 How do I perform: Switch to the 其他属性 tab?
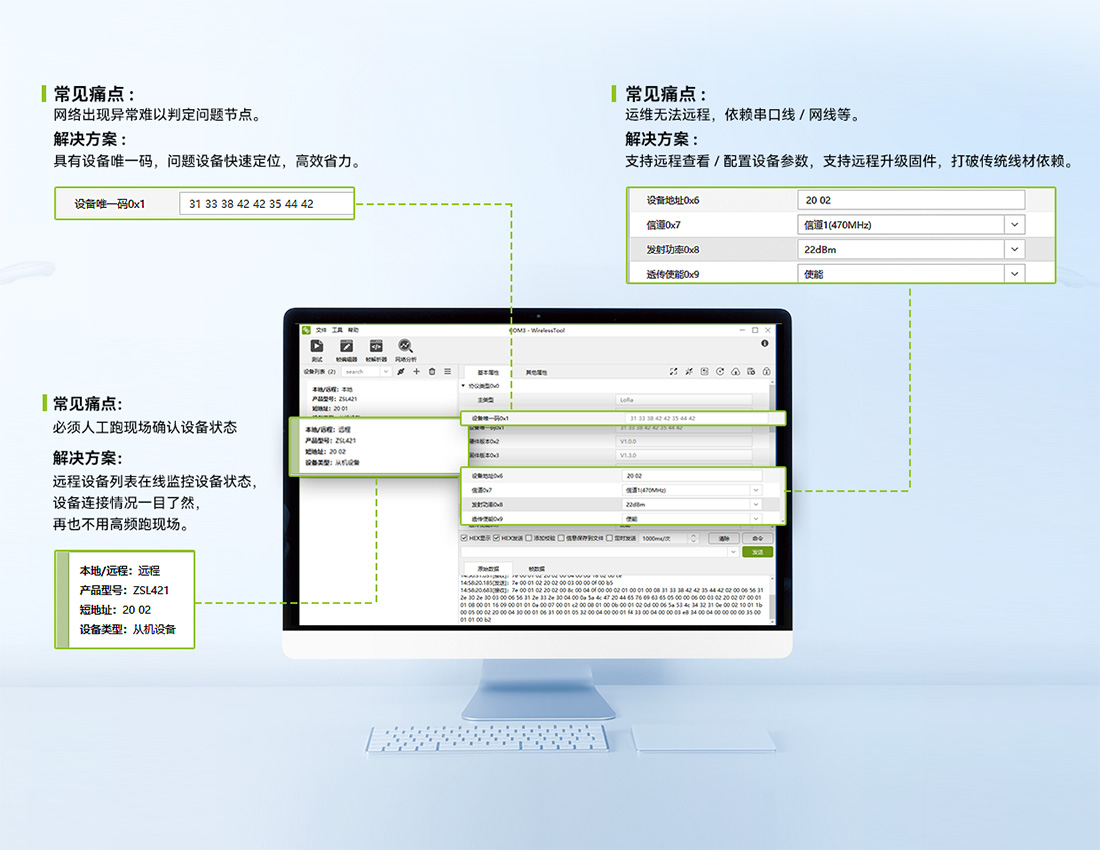pyautogui.click(x=536, y=372)
